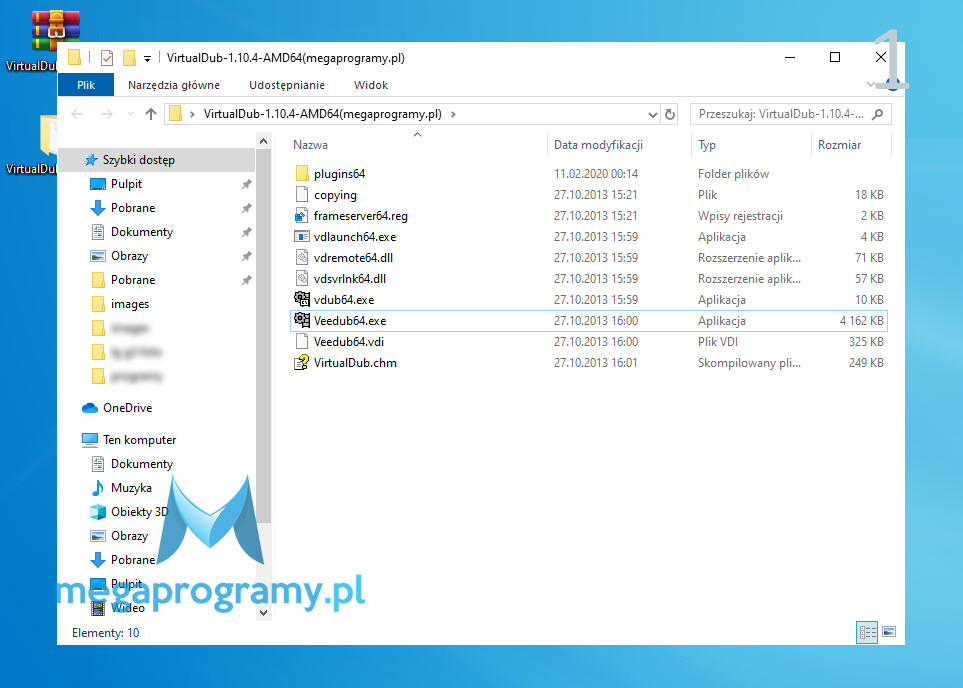This screenshot has width=963, height=688.
Task: Click the 4 162 KB size cell
Action: tap(862, 321)
